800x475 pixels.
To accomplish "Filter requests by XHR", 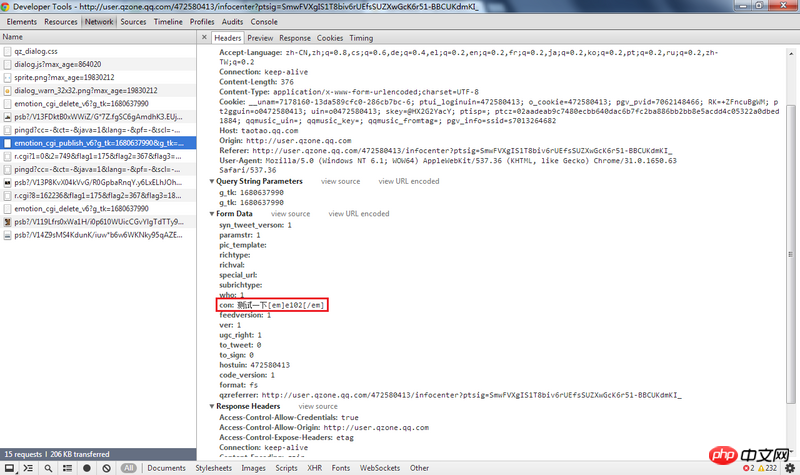I will [x=314, y=468].
